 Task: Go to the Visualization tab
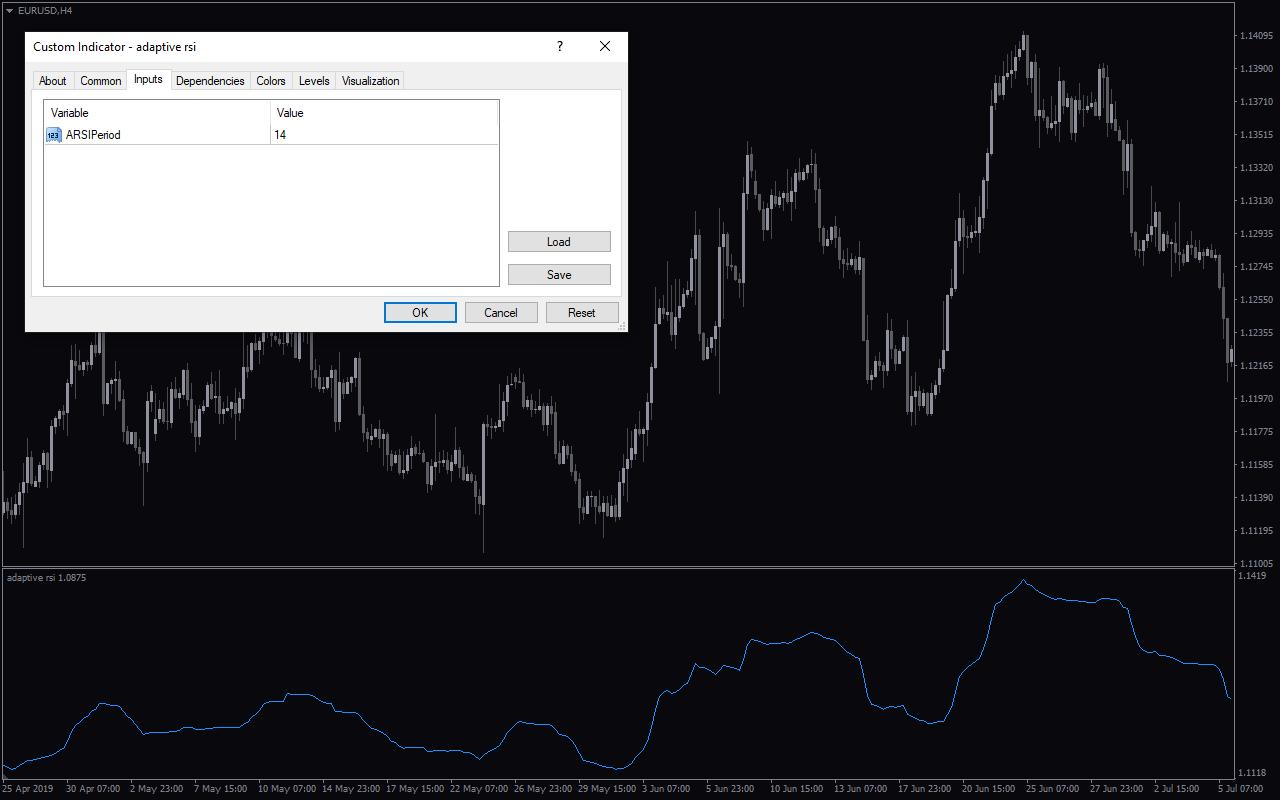pyautogui.click(x=371, y=81)
